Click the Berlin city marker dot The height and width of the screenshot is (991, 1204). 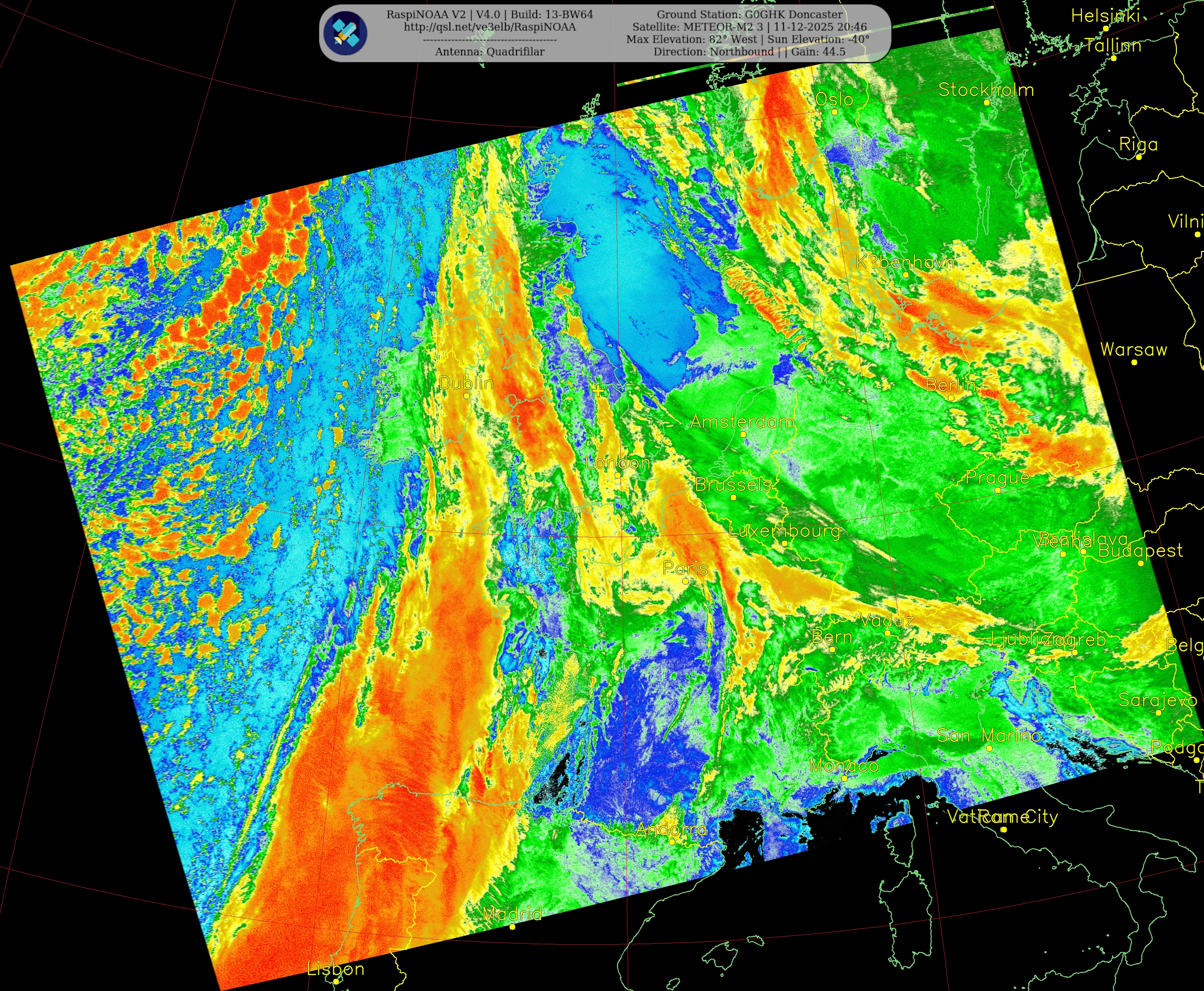pyautogui.click(x=951, y=397)
